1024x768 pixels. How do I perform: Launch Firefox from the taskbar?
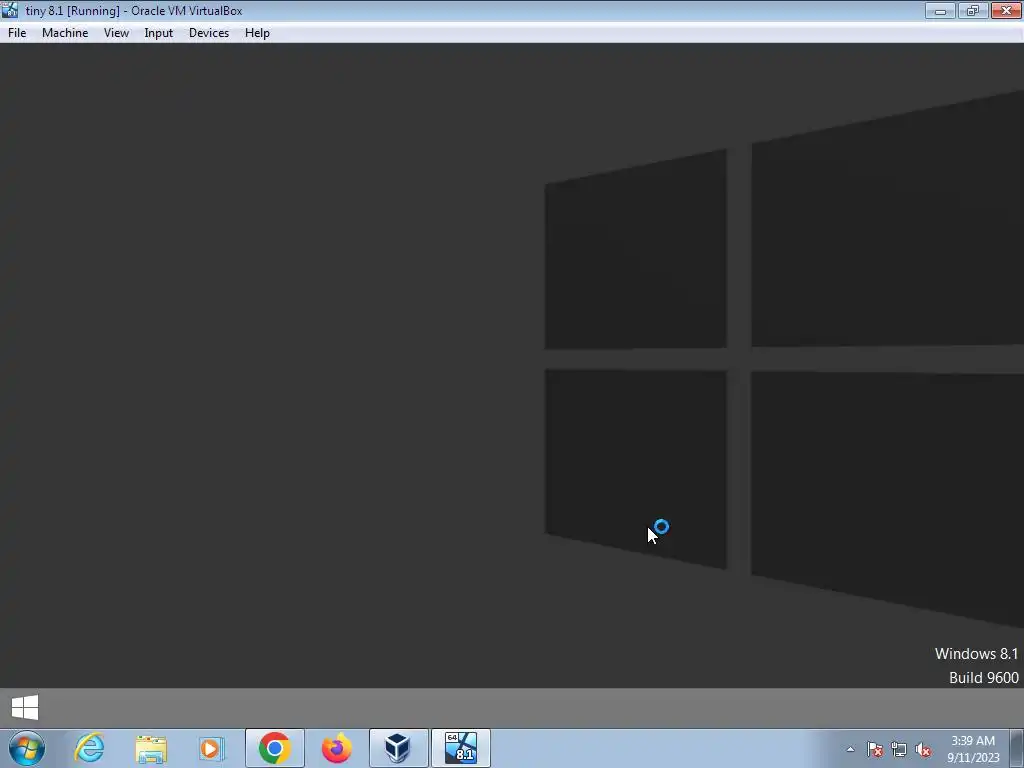click(x=336, y=748)
